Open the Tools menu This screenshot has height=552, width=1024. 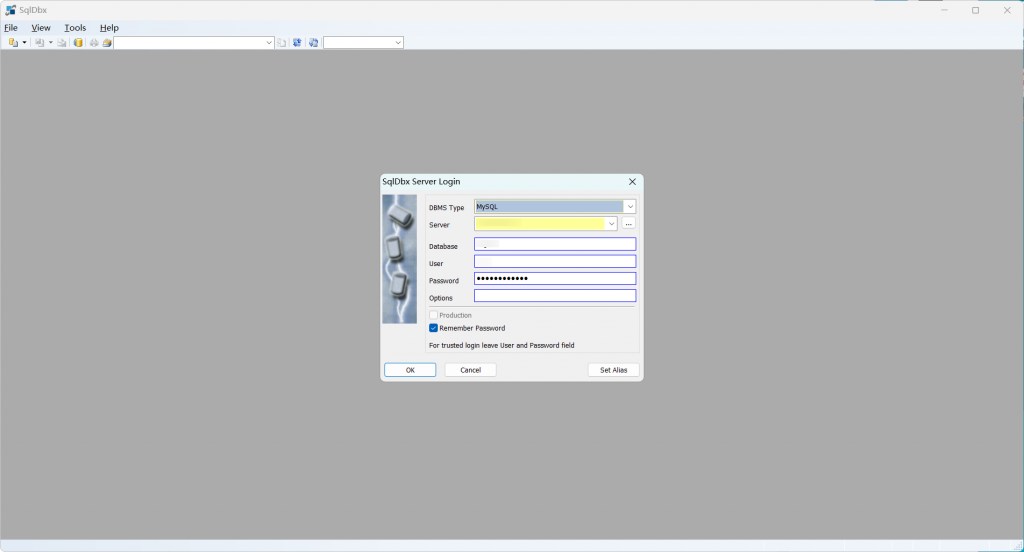click(x=75, y=27)
